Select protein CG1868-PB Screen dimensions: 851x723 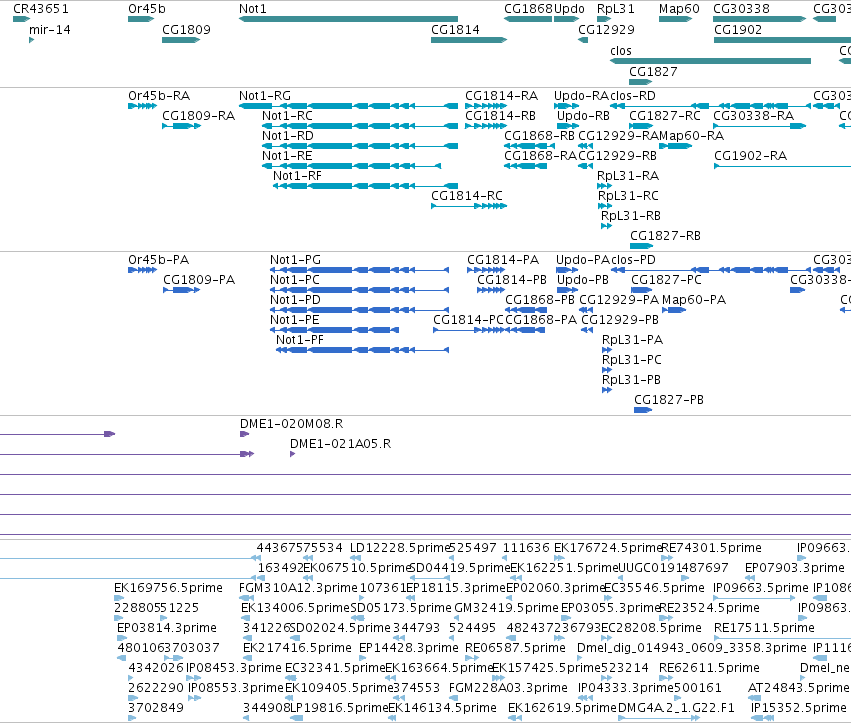[x=525, y=310]
